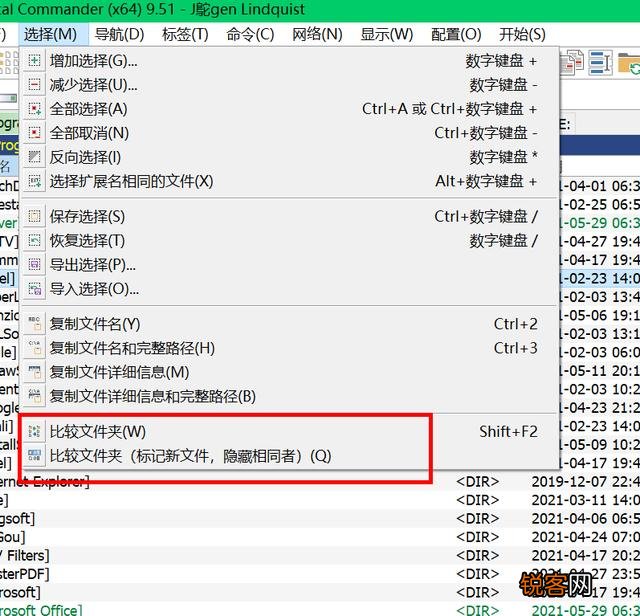Screen dimensions: 640x616
Task: Open the 标签(T) menu
Action: point(185,34)
